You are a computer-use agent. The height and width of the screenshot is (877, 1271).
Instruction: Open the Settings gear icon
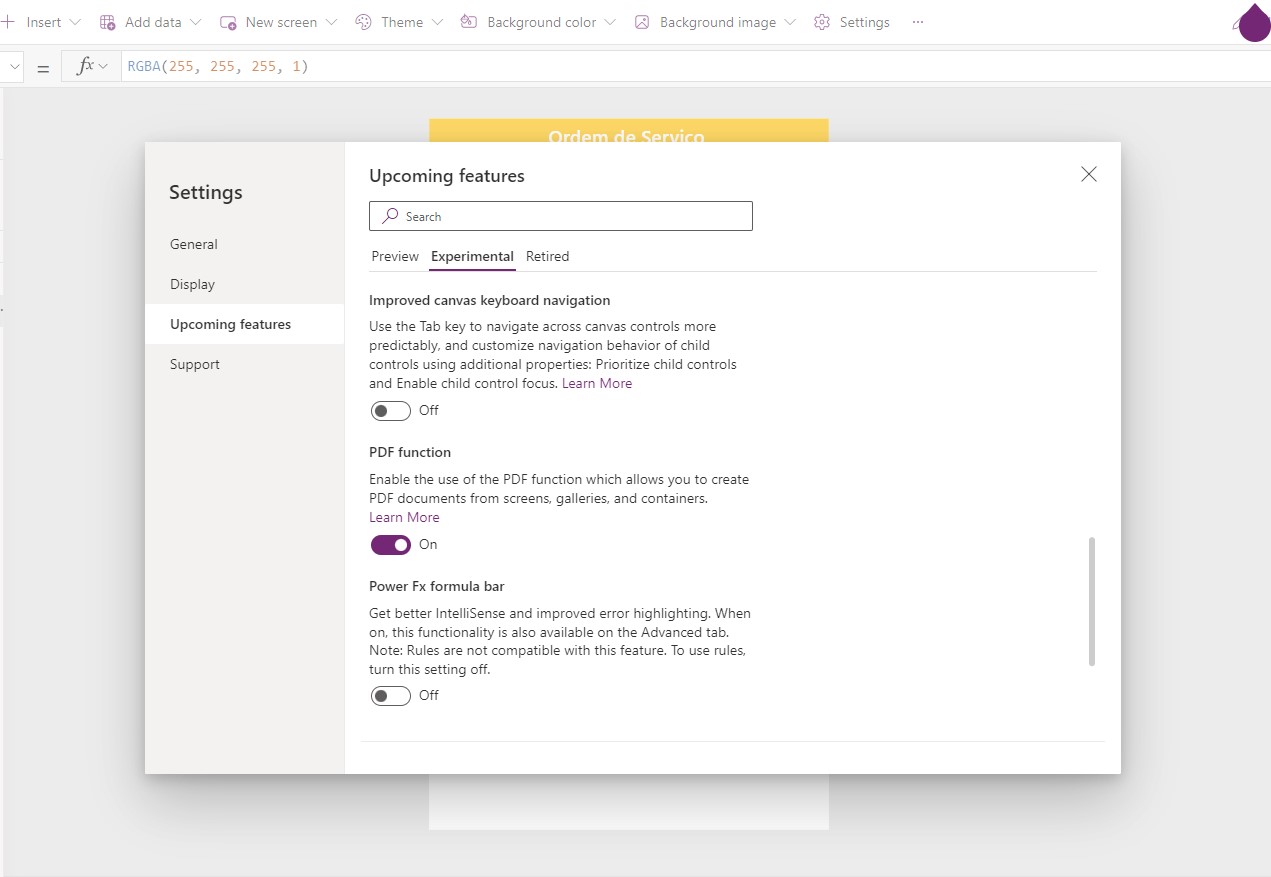click(821, 21)
